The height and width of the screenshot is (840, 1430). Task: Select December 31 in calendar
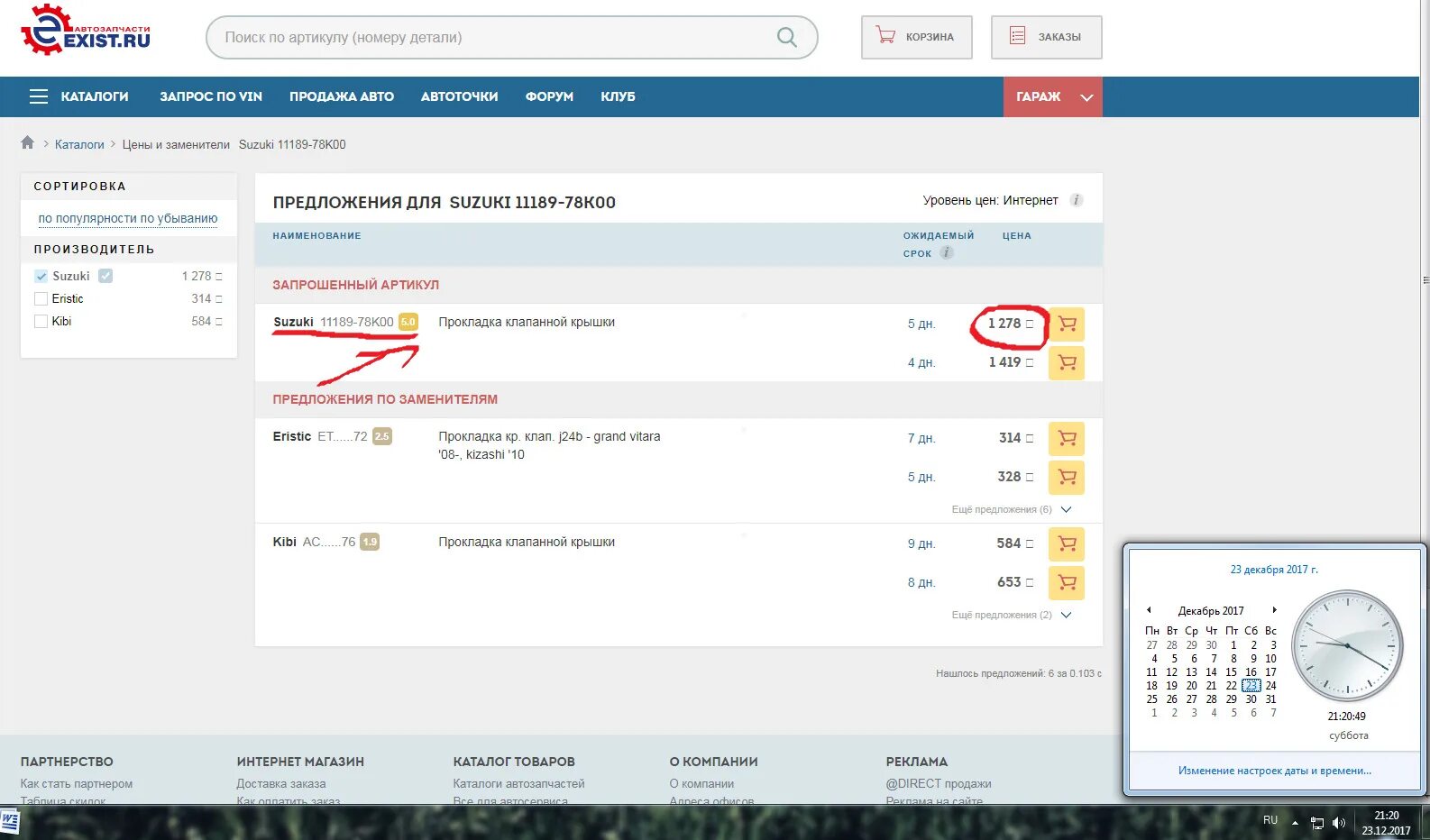click(x=1270, y=698)
